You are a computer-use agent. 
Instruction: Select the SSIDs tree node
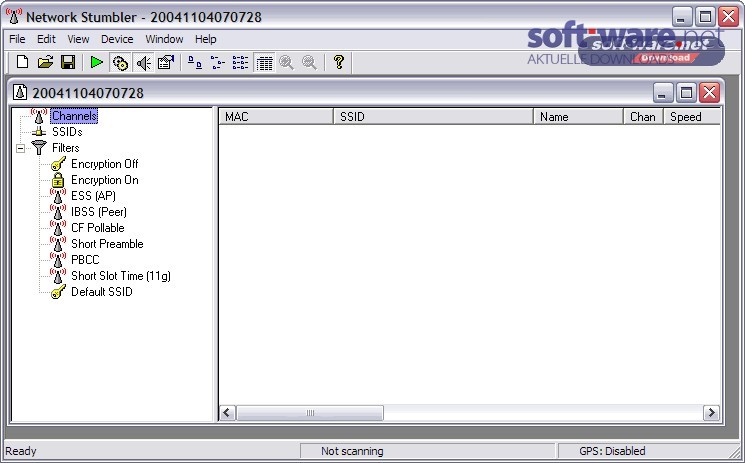click(x=67, y=132)
